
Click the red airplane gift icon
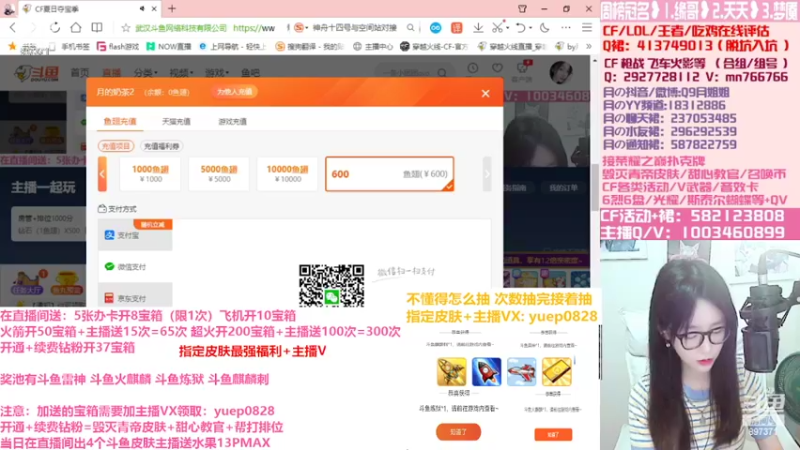point(521,371)
